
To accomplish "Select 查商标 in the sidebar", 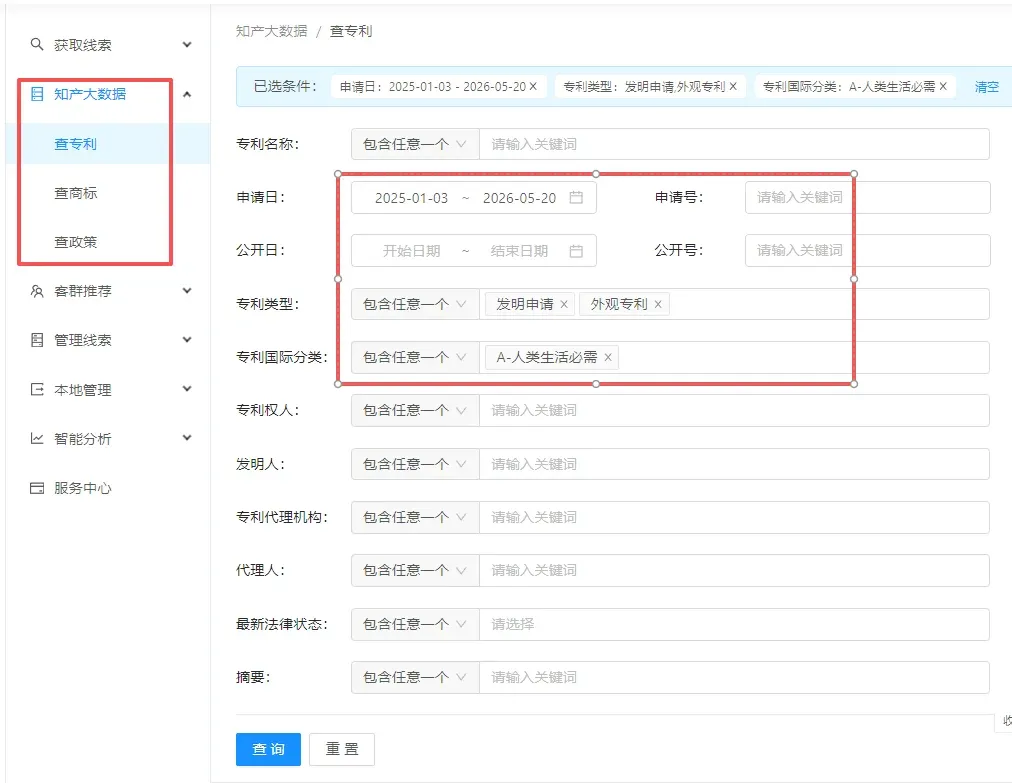I will click(x=76, y=193).
